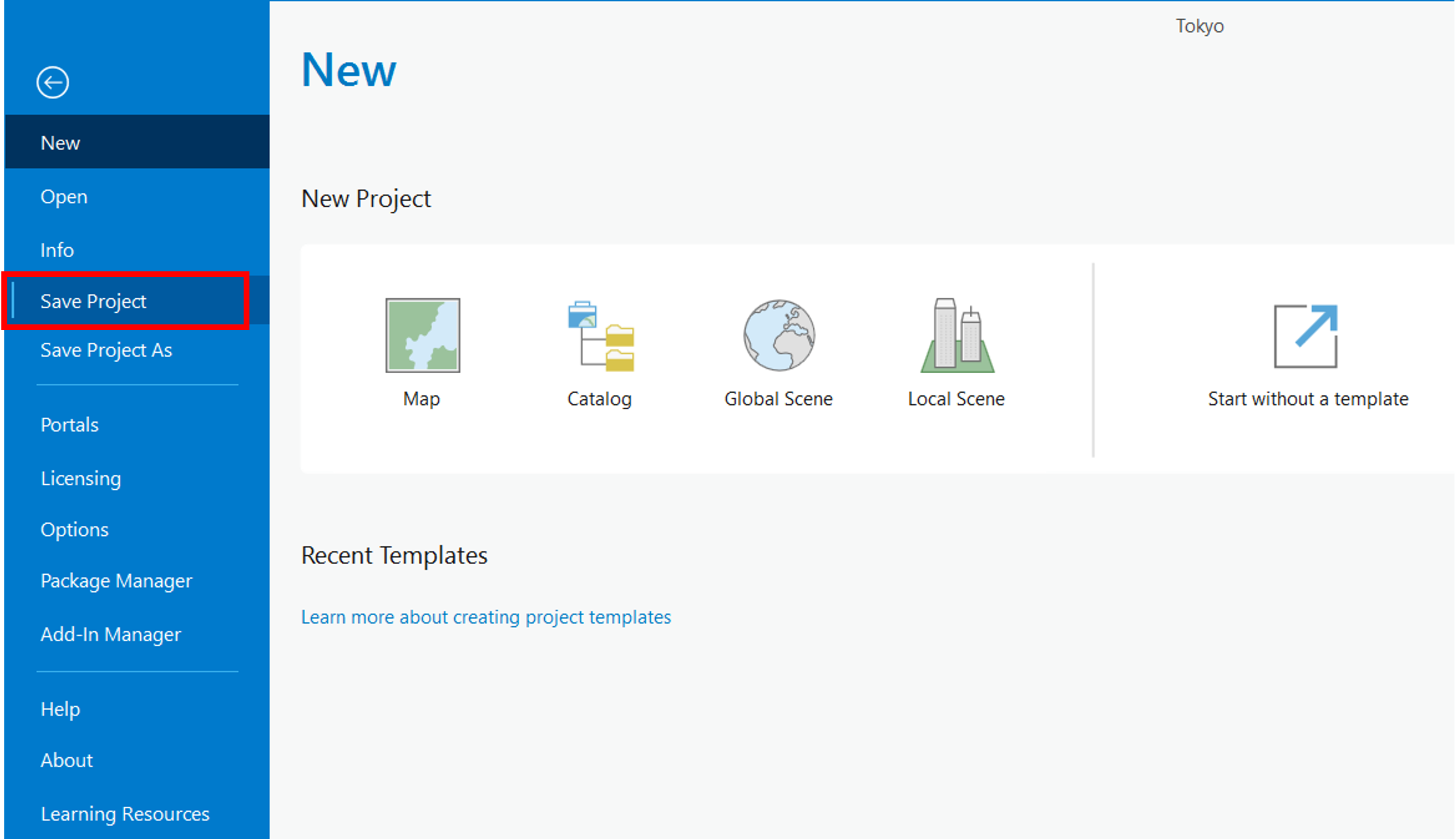Show the About page
Image resolution: width=1456 pixels, height=839 pixels.
tap(137, 760)
